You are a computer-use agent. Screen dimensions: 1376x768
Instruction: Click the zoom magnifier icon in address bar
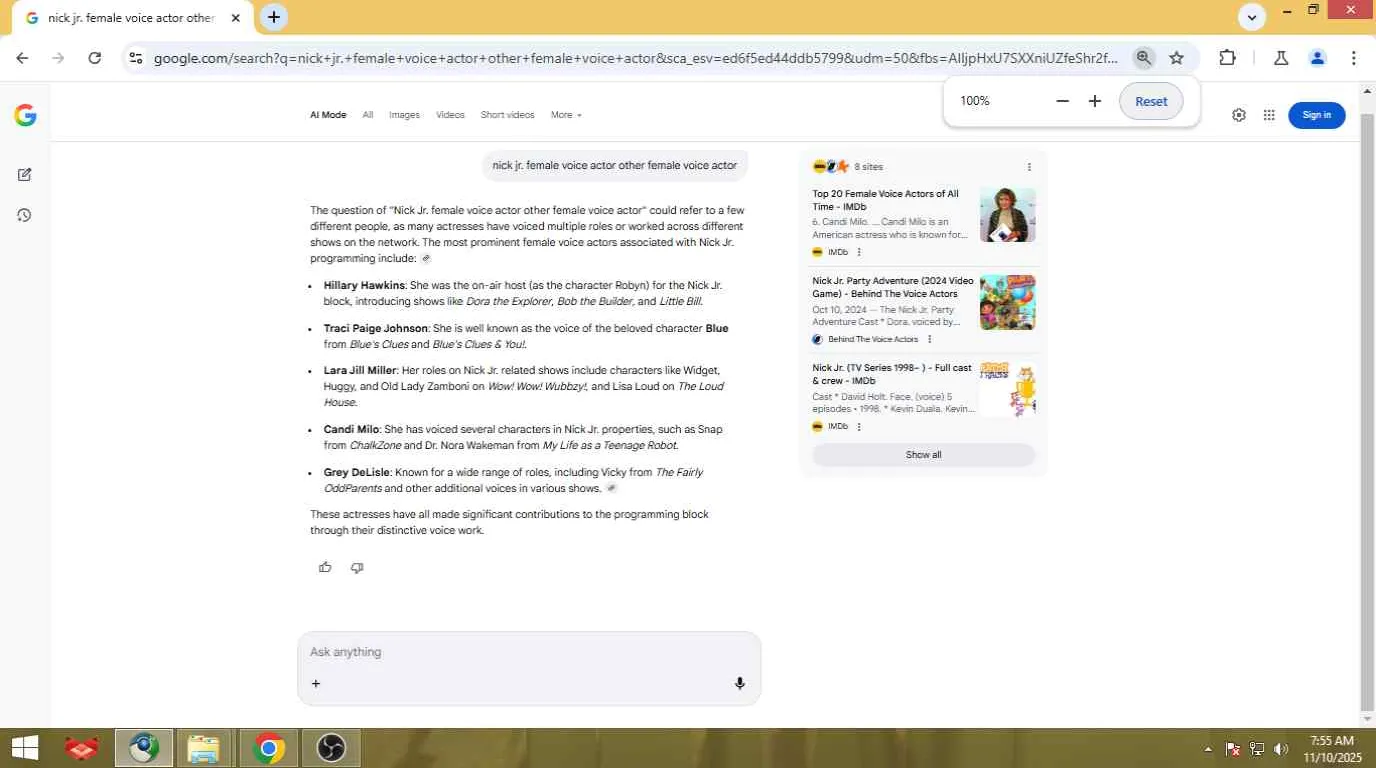pyautogui.click(x=1144, y=58)
